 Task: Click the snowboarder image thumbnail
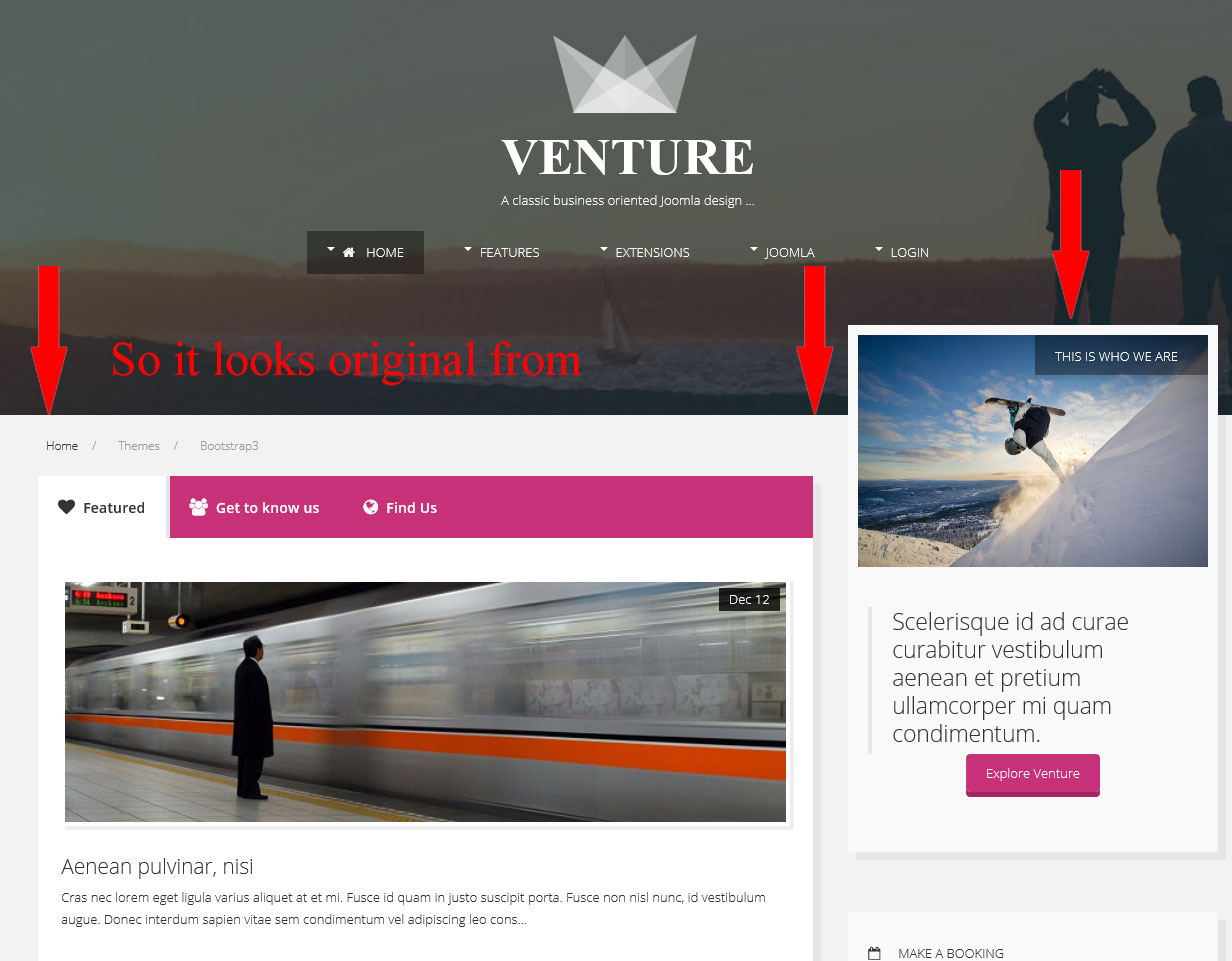click(1033, 451)
